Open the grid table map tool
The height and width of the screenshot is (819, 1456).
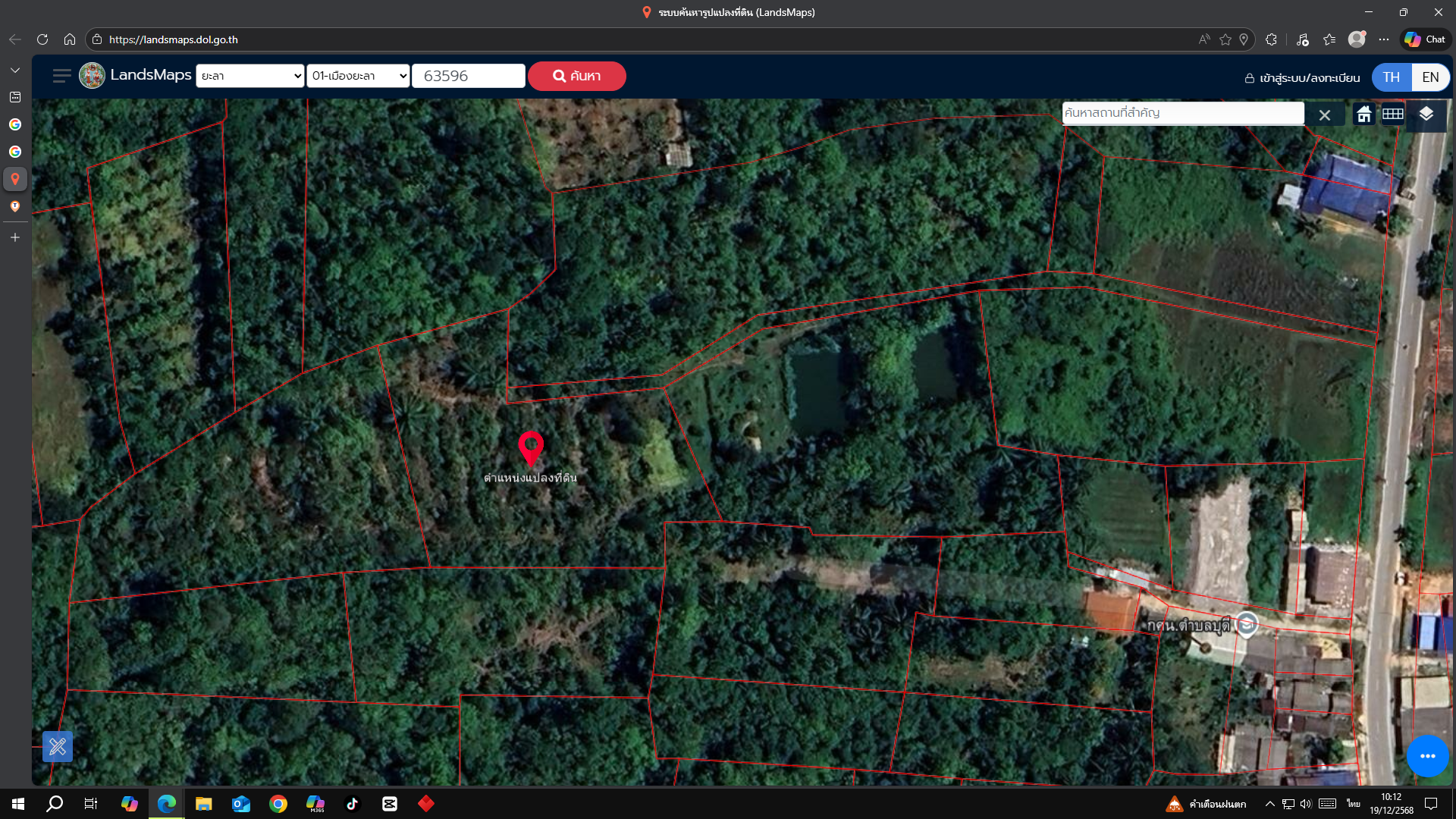(x=1393, y=115)
